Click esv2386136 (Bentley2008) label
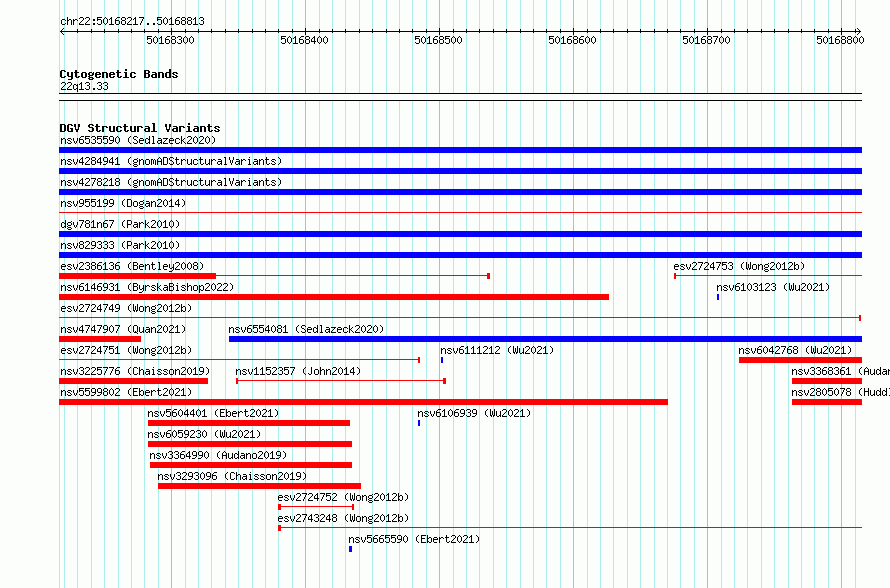 tap(132, 266)
